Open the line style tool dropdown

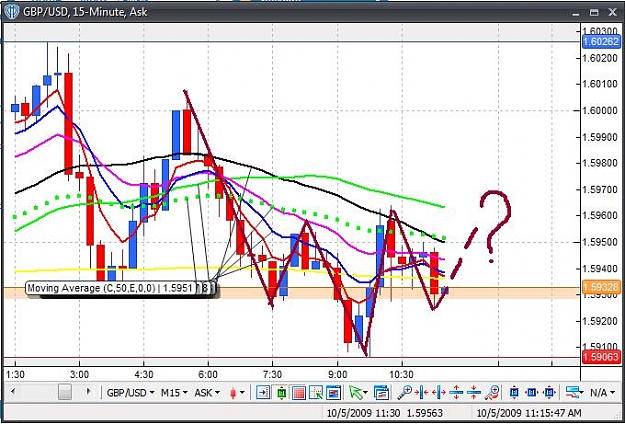click(574, 393)
